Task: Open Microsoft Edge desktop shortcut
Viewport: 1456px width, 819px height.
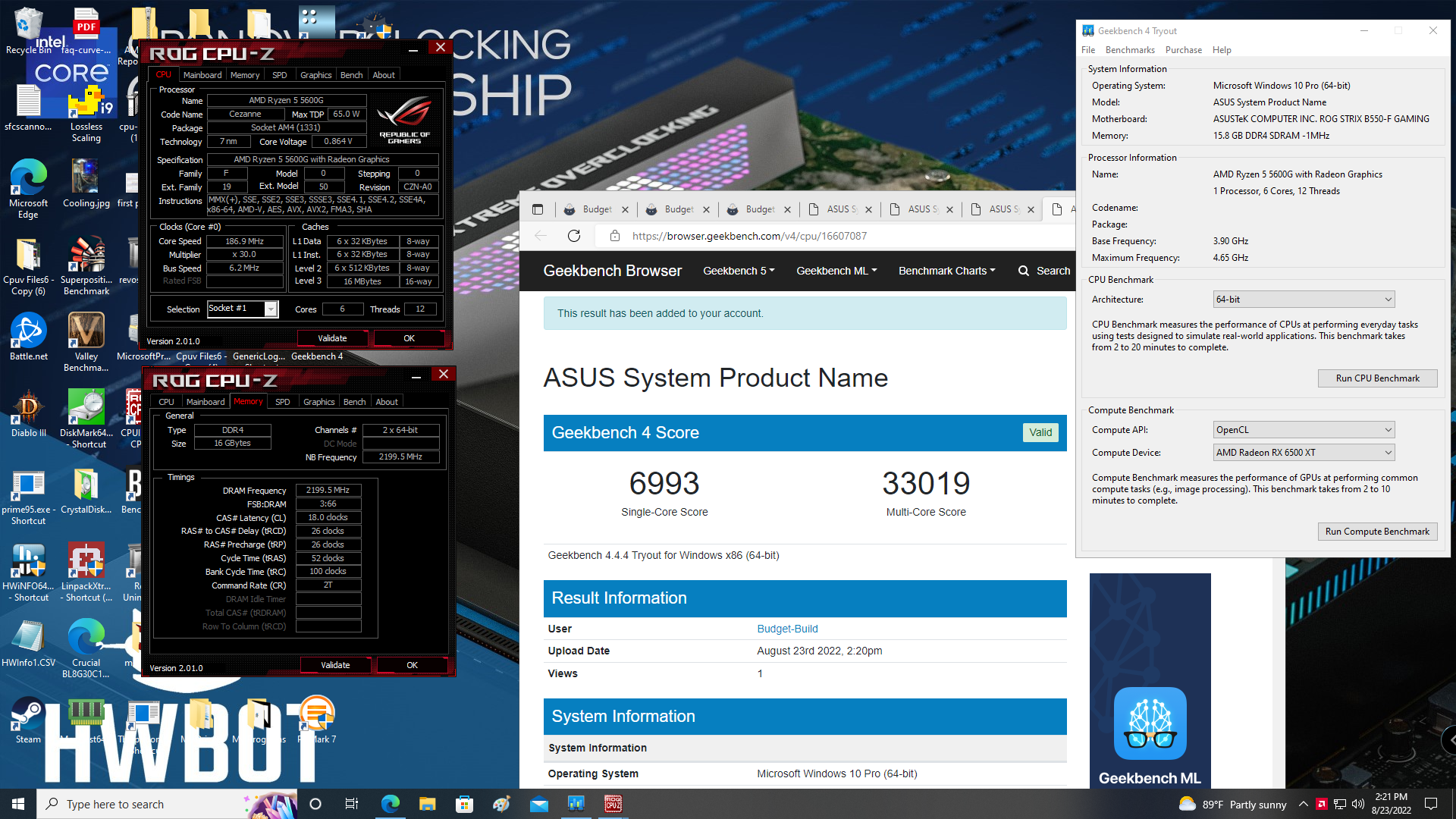Action: (x=28, y=190)
